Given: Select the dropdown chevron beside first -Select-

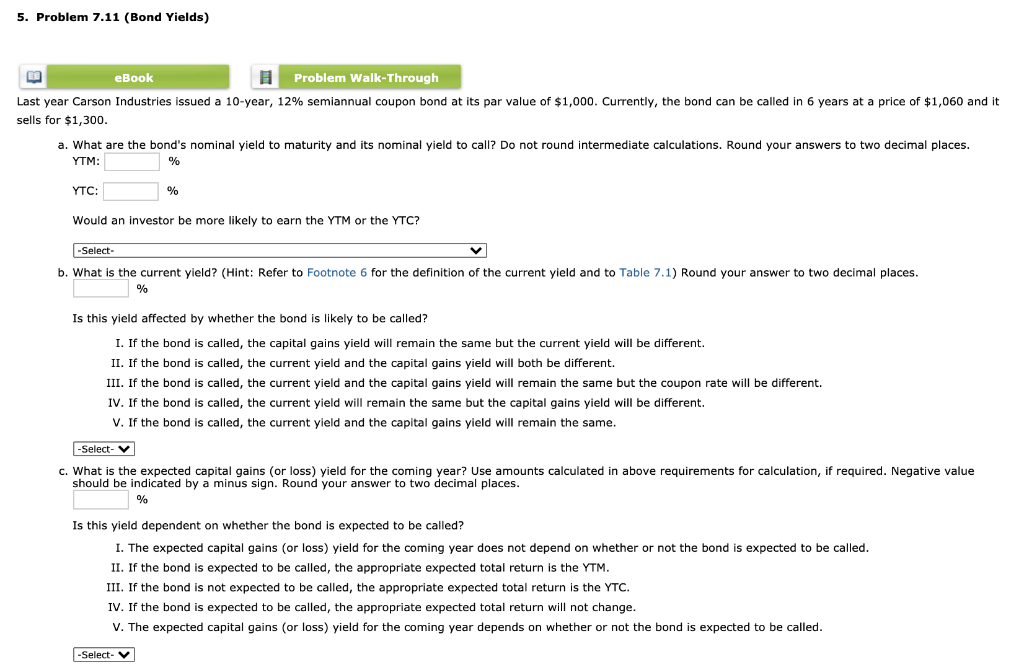Looking at the screenshot, I should pyautogui.click(x=476, y=249).
